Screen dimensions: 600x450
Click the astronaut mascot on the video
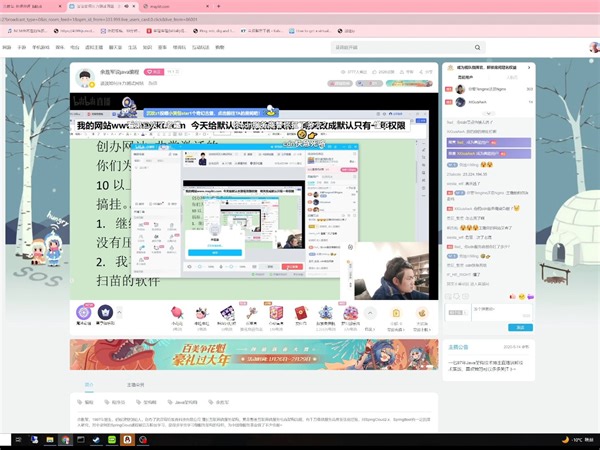coord(127,107)
